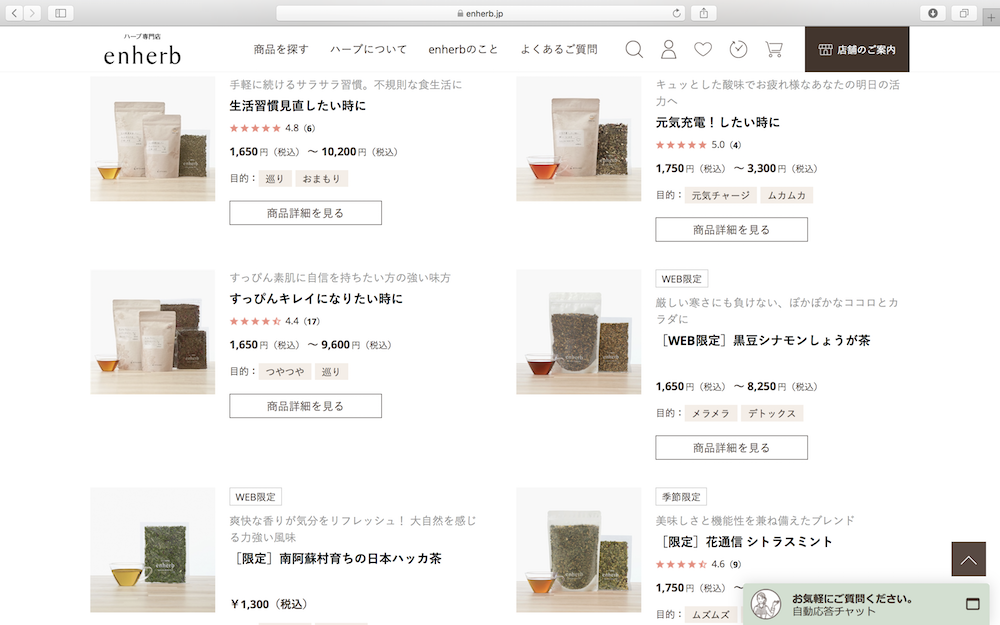This screenshot has width=1000, height=625.
Task: Toggle the Safari sidebar button
Action: click(61, 13)
